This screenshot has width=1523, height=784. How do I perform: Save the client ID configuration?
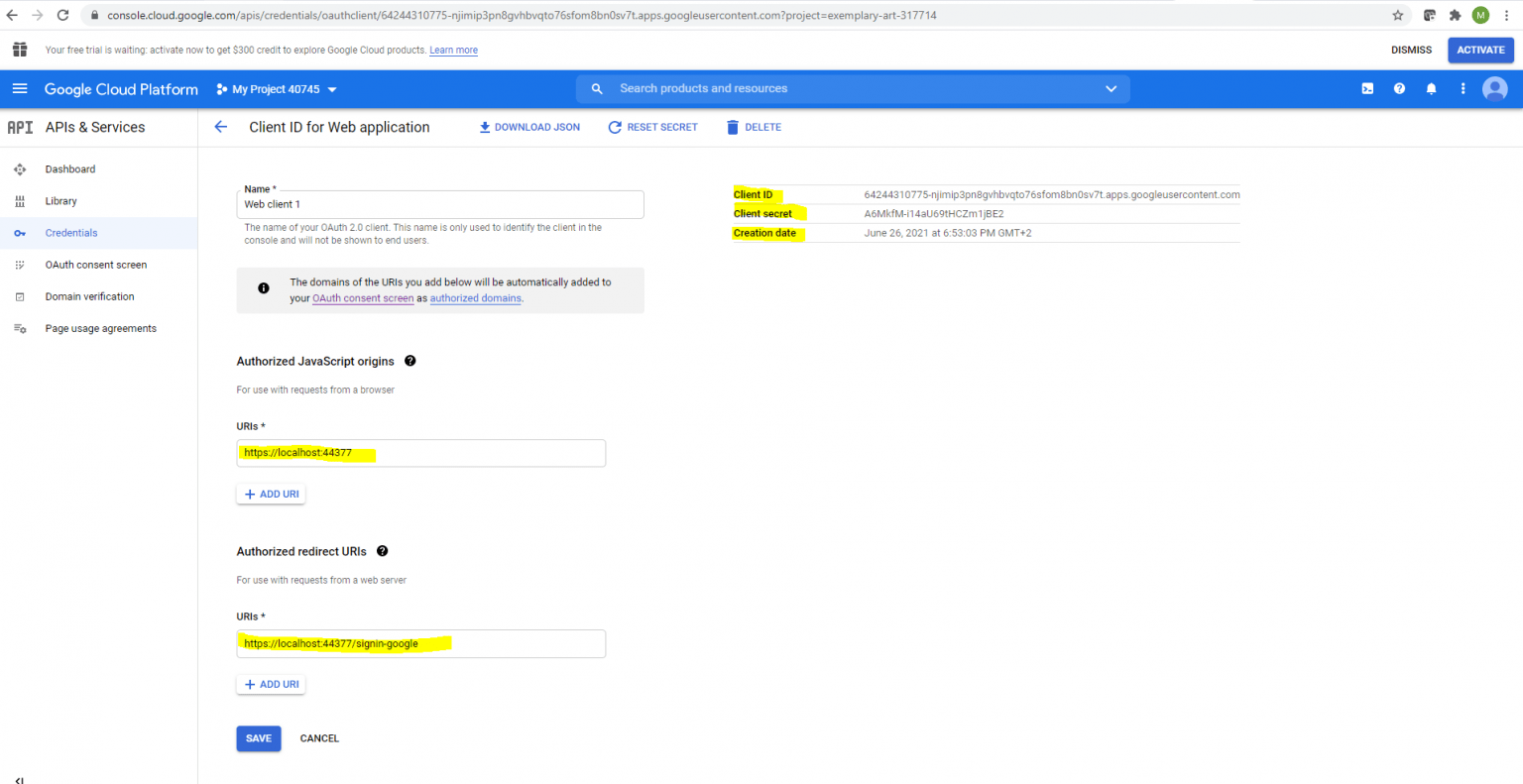[x=258, y=738]
